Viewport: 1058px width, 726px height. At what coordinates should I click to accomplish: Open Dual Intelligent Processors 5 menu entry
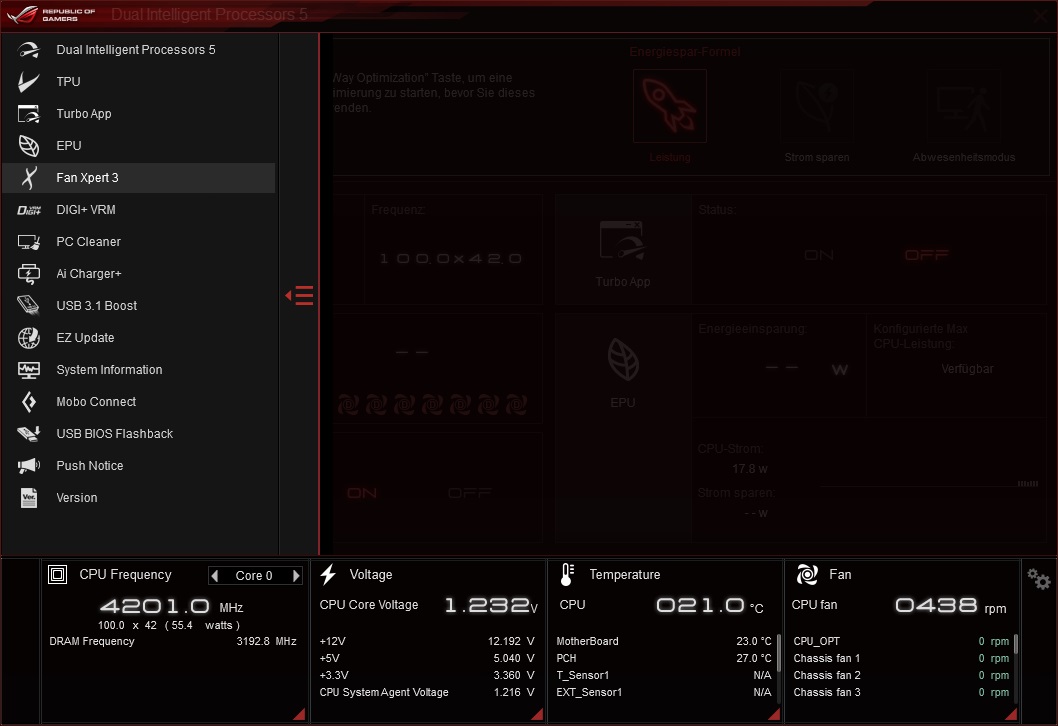point(139,50)
